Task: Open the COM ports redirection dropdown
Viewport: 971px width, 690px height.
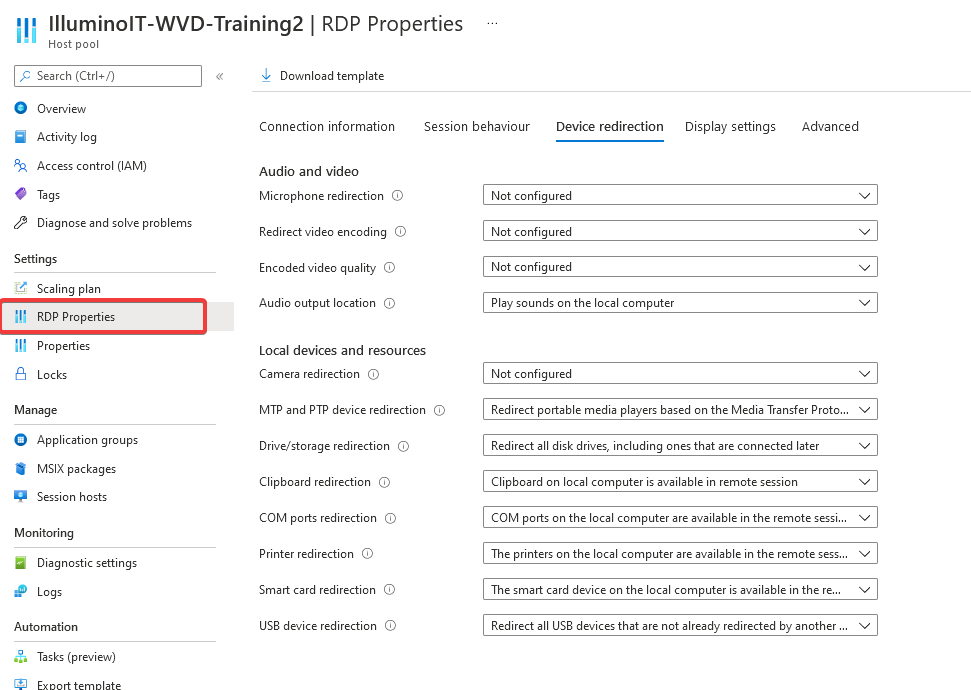Action: 680,517
